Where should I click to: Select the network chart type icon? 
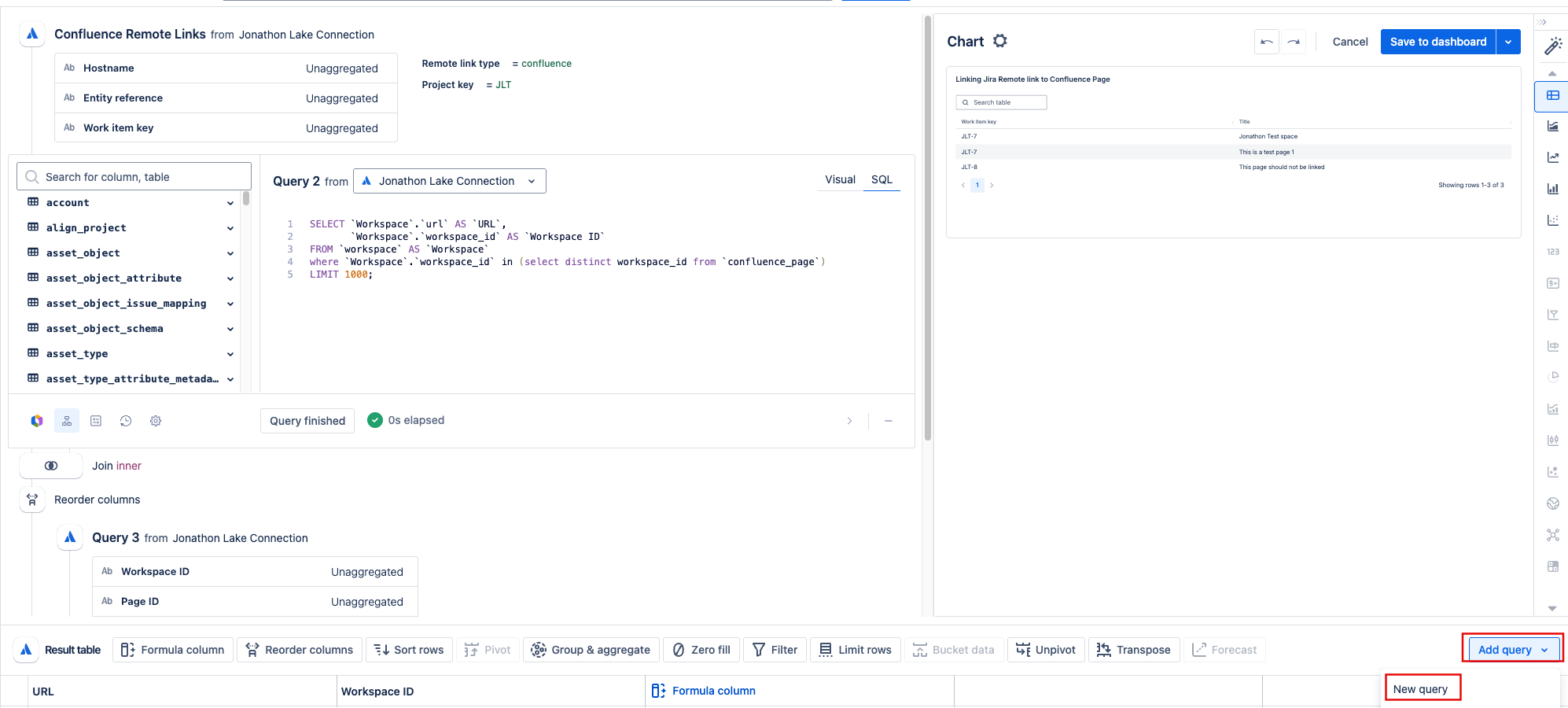1553,535
